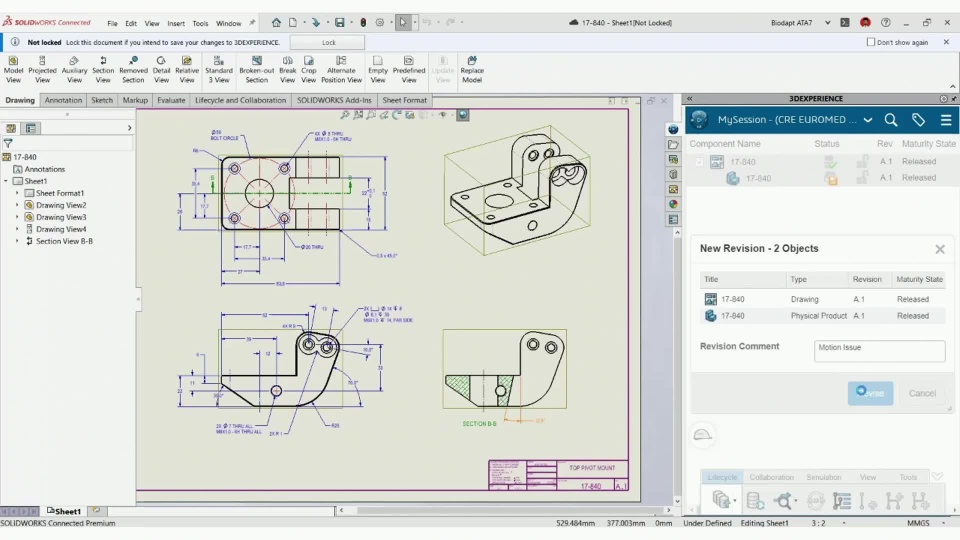
Task: Open the hamburger menu in MySession header
Action: coord(946,120)
